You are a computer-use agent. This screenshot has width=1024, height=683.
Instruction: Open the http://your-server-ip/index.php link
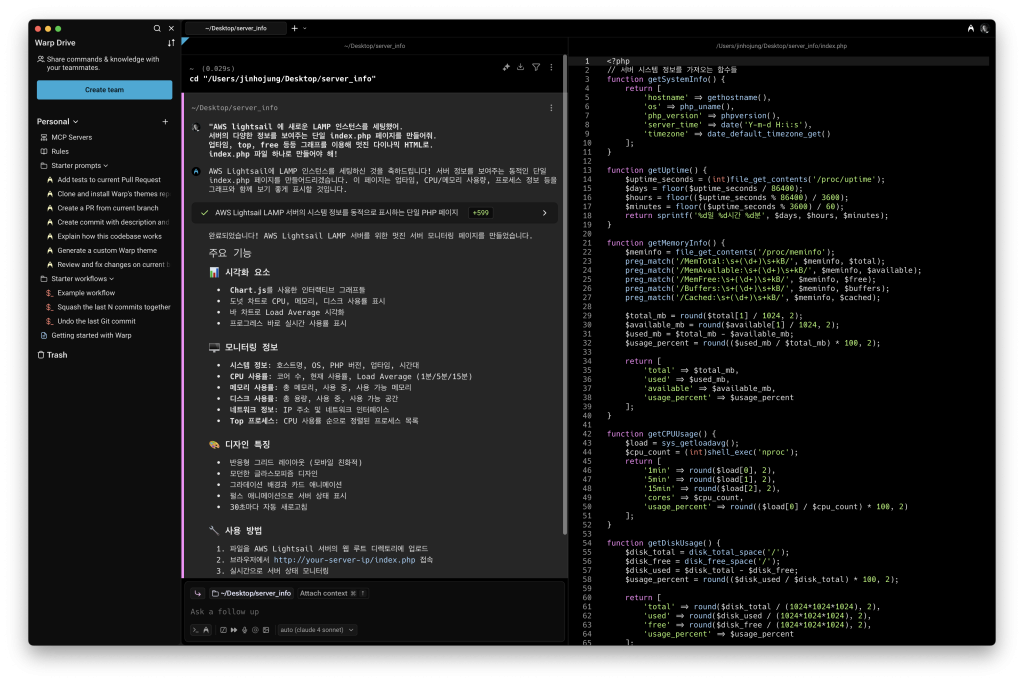pyautogui.click(x=344, y=560)
